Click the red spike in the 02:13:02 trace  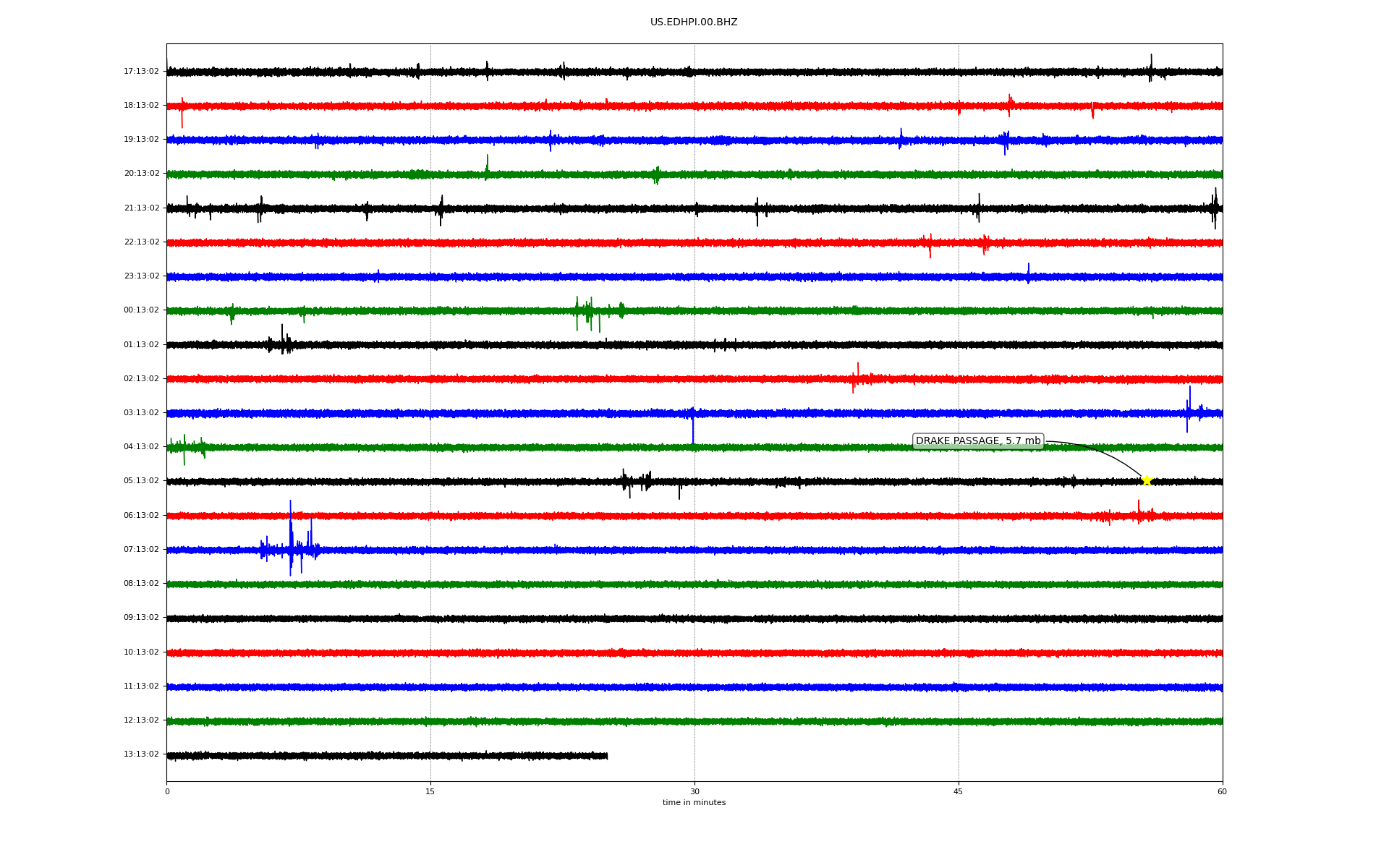857,378
